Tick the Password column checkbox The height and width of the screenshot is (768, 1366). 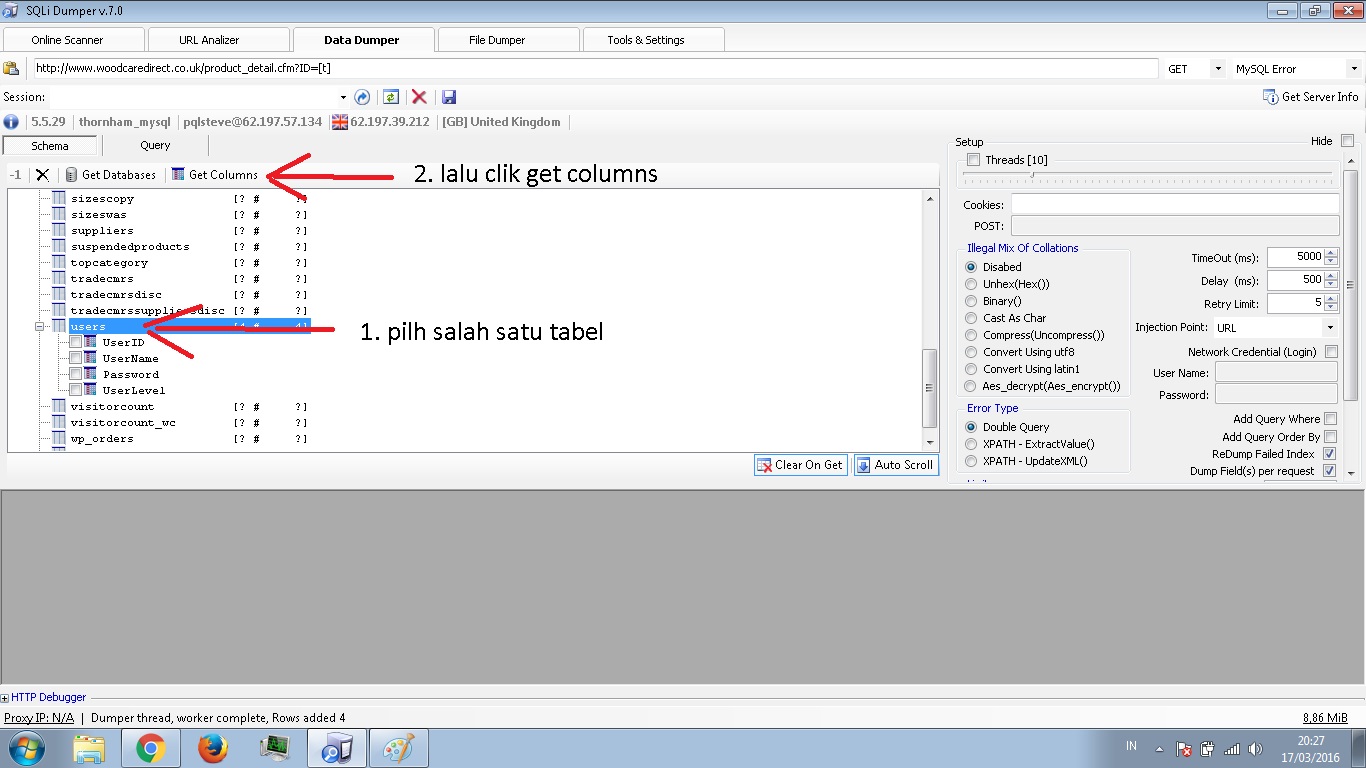(76, 374)
